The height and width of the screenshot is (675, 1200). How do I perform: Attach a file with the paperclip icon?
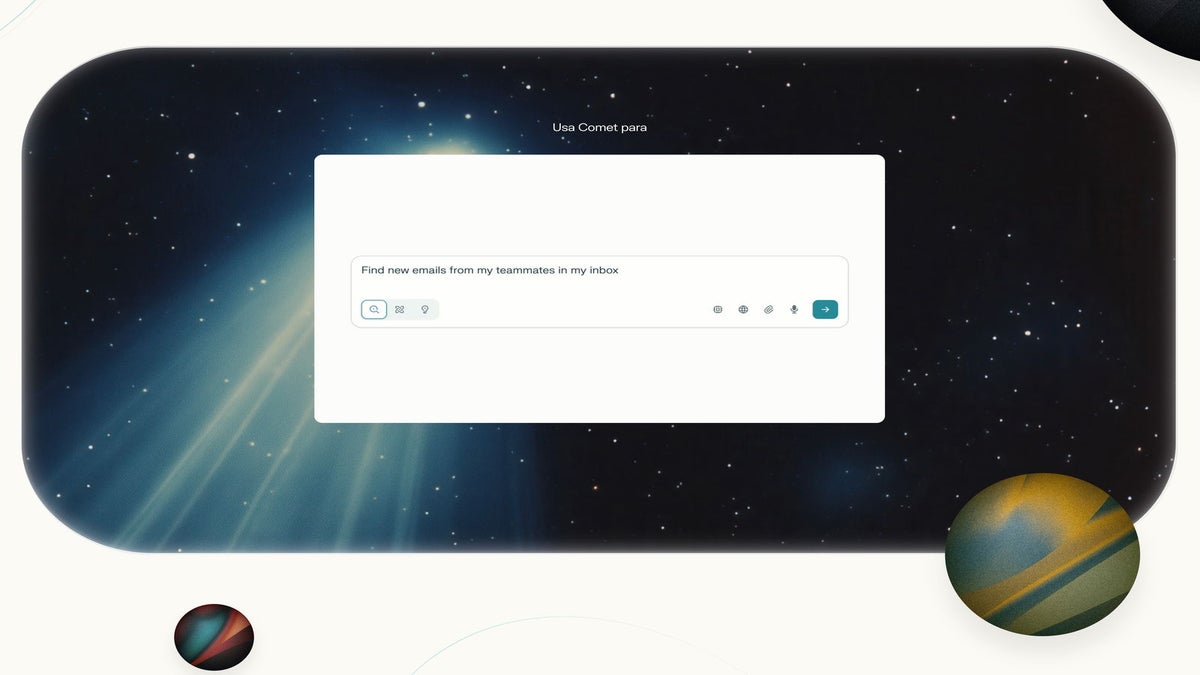click(x=768, y=310)
